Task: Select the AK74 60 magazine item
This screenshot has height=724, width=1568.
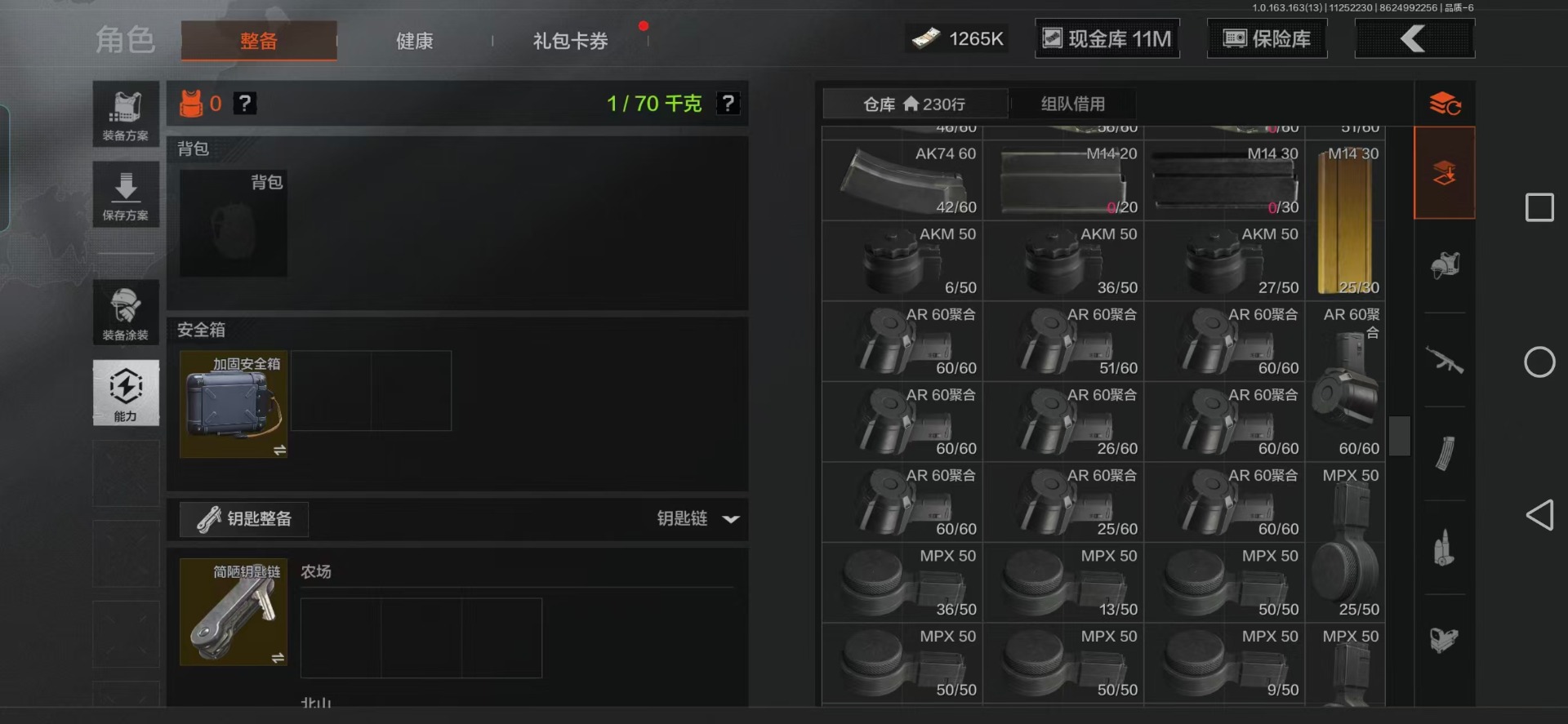Action: point(902,180)
